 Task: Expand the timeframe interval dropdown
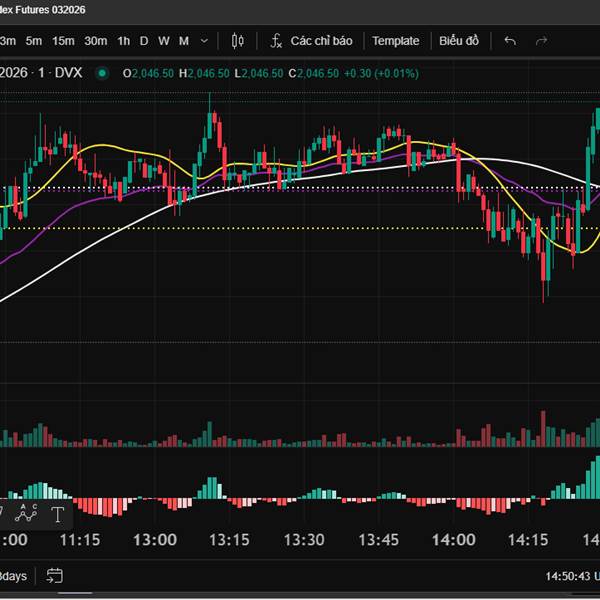pyautogui.click(x=204, y=41)
